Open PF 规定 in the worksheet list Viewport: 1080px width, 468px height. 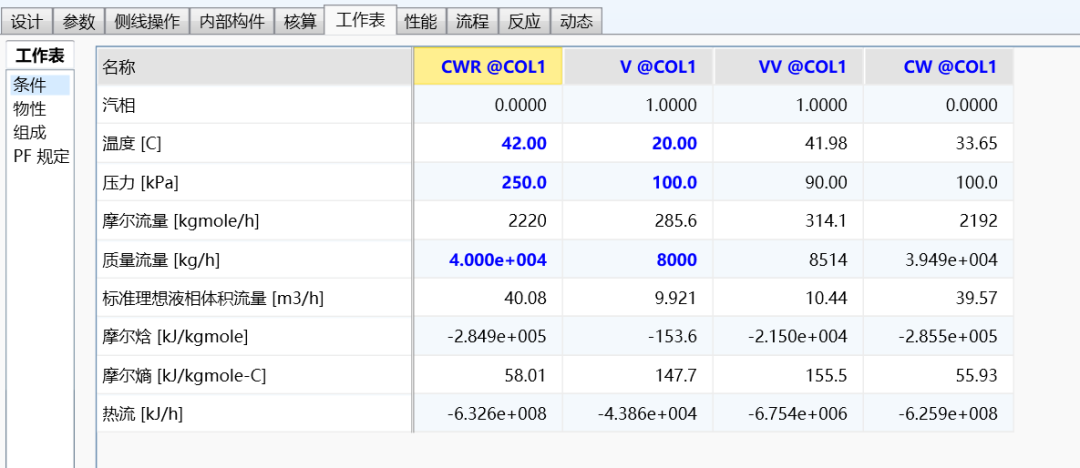[x=41, y=156]
